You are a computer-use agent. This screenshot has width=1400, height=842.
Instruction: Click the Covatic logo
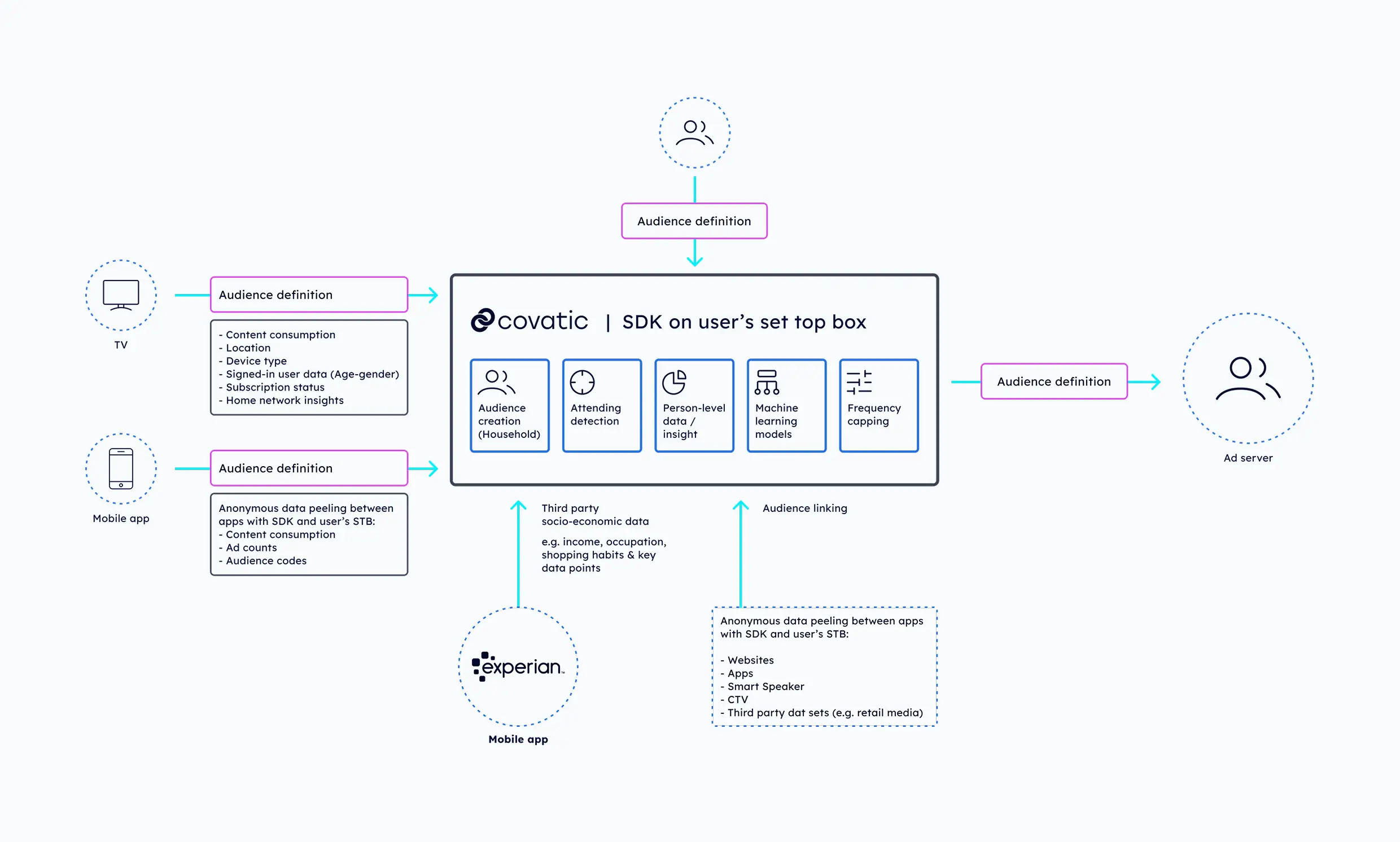point(530,321)
